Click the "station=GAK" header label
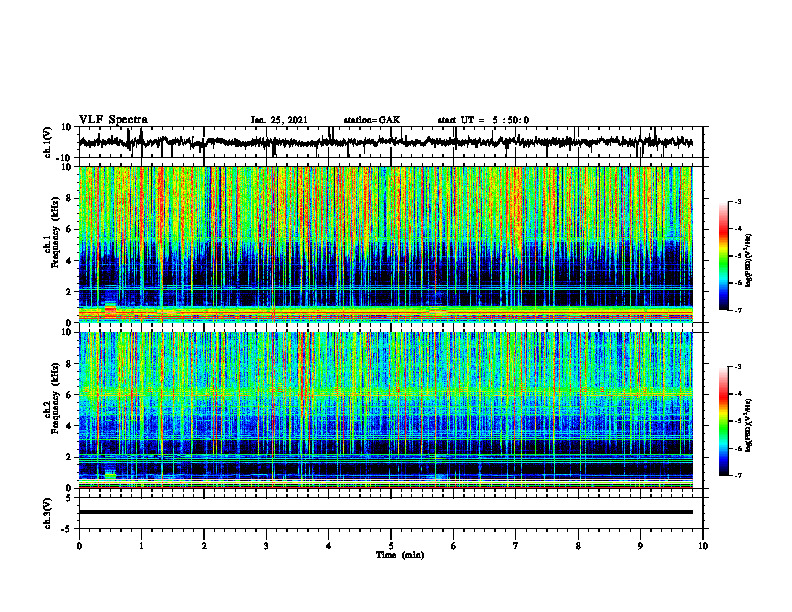 point(372,120)
